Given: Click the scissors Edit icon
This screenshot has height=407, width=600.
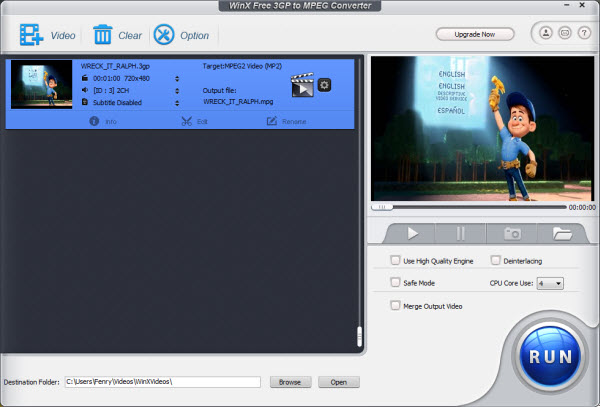Looking at the screenshot, I should click(x=186, y=121).
